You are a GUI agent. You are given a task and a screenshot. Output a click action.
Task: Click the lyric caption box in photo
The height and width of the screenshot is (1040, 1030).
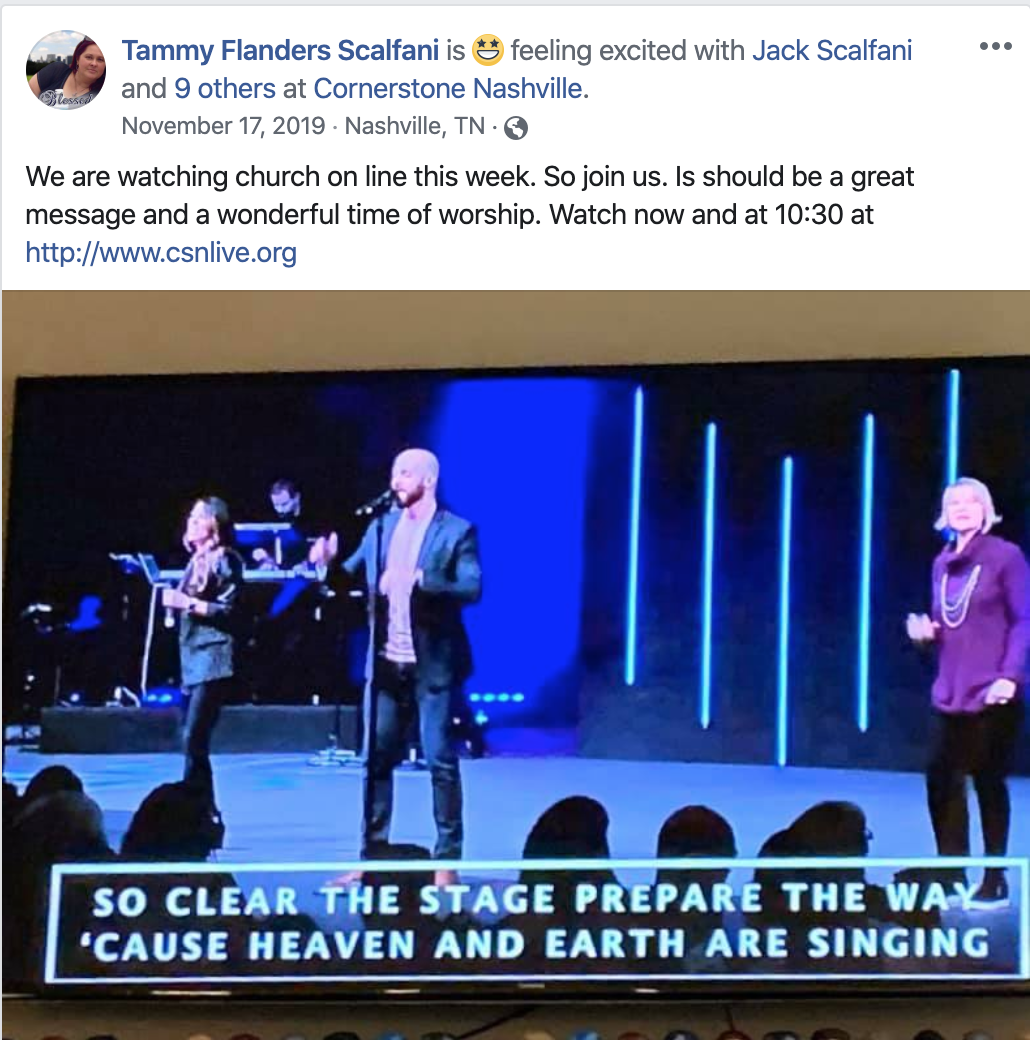tap(536, 921)
